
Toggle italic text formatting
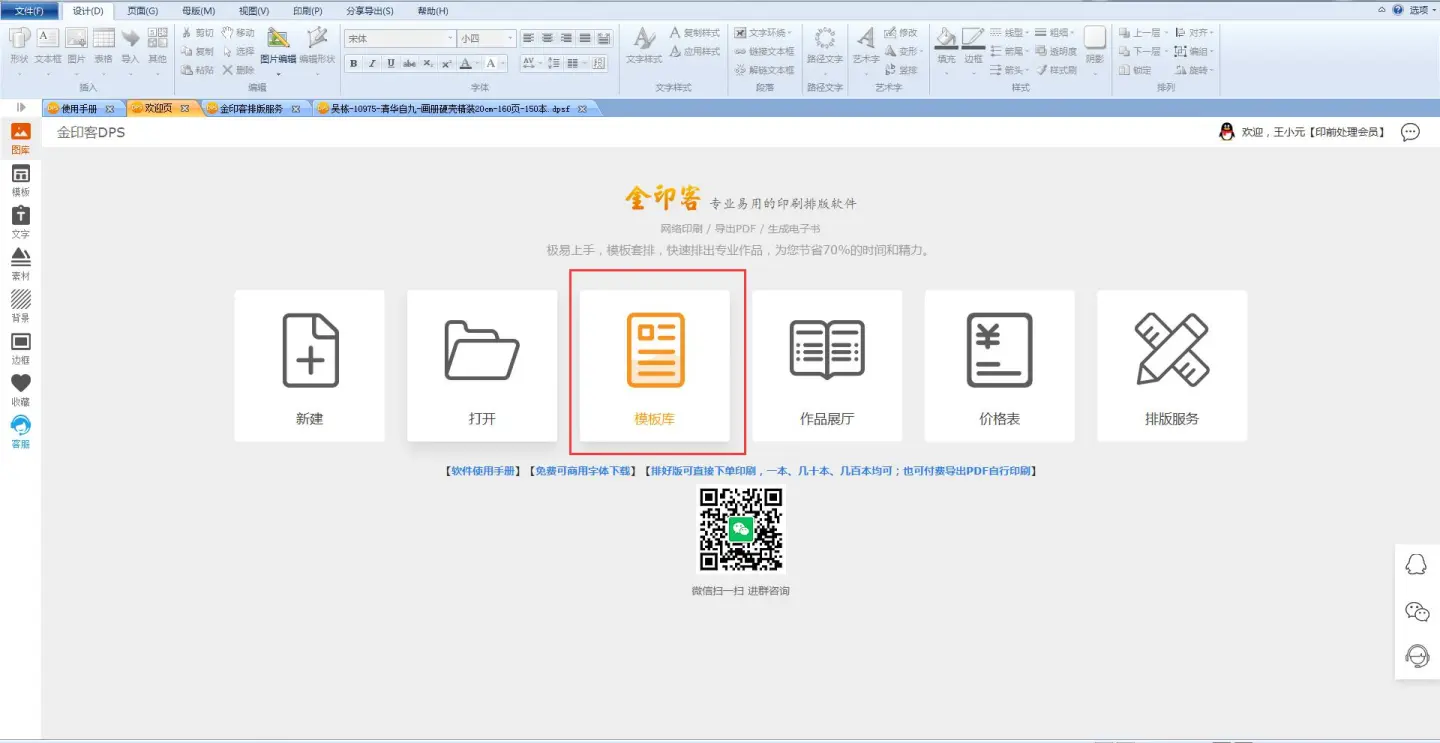[372, 63]
